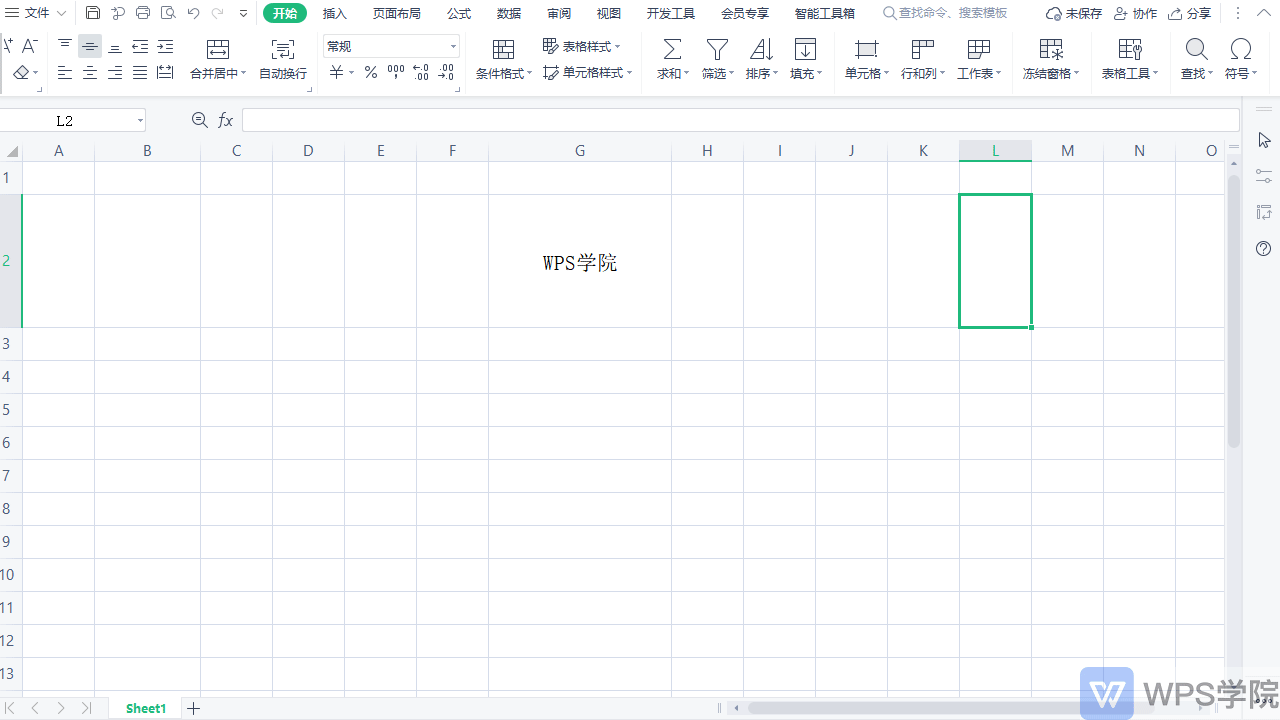1280x720 pixels.
Task: Select the Sort (排序) icon
Action: pyautogui.click(x=761, y=57)
